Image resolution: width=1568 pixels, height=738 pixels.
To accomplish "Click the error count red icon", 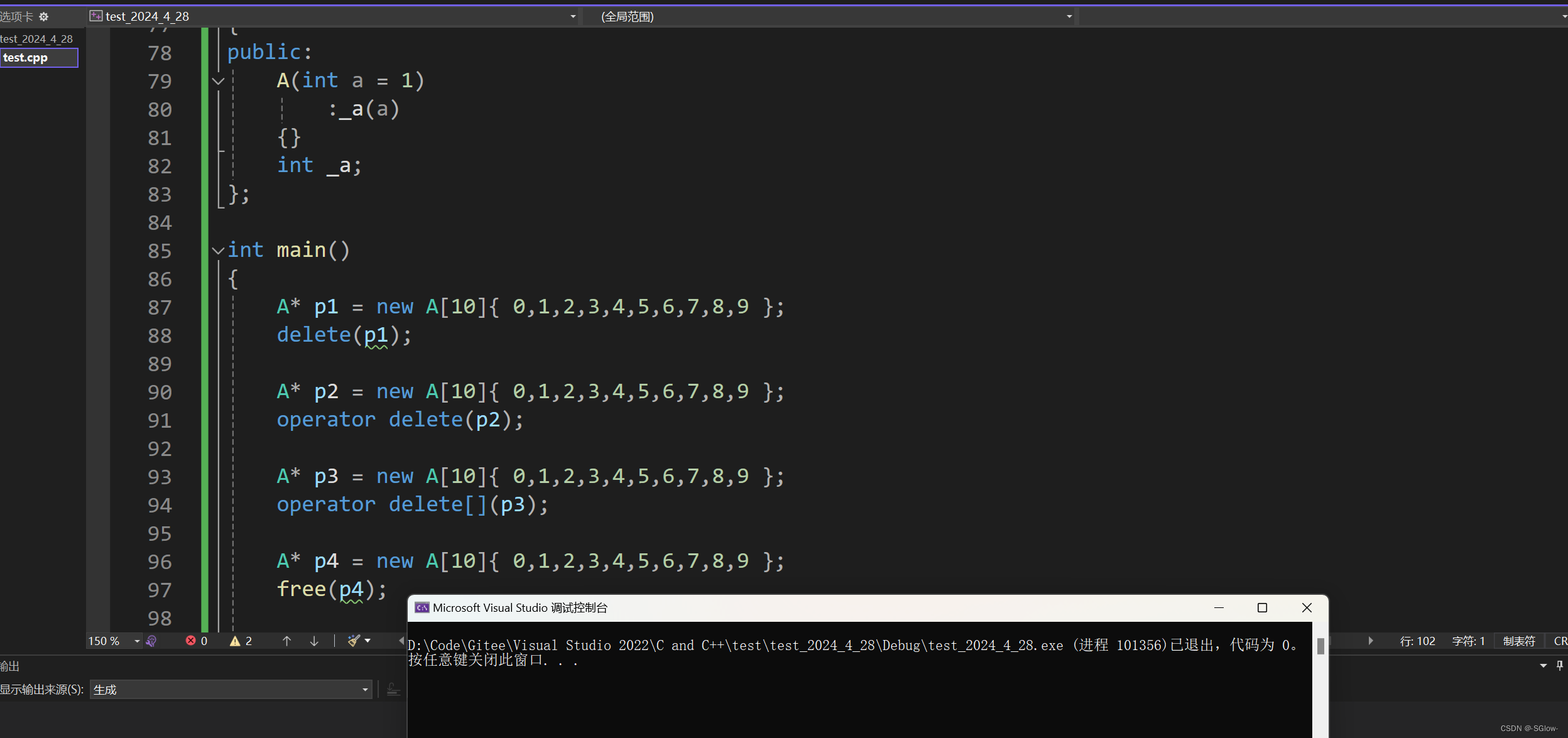I will pos(191,641).
